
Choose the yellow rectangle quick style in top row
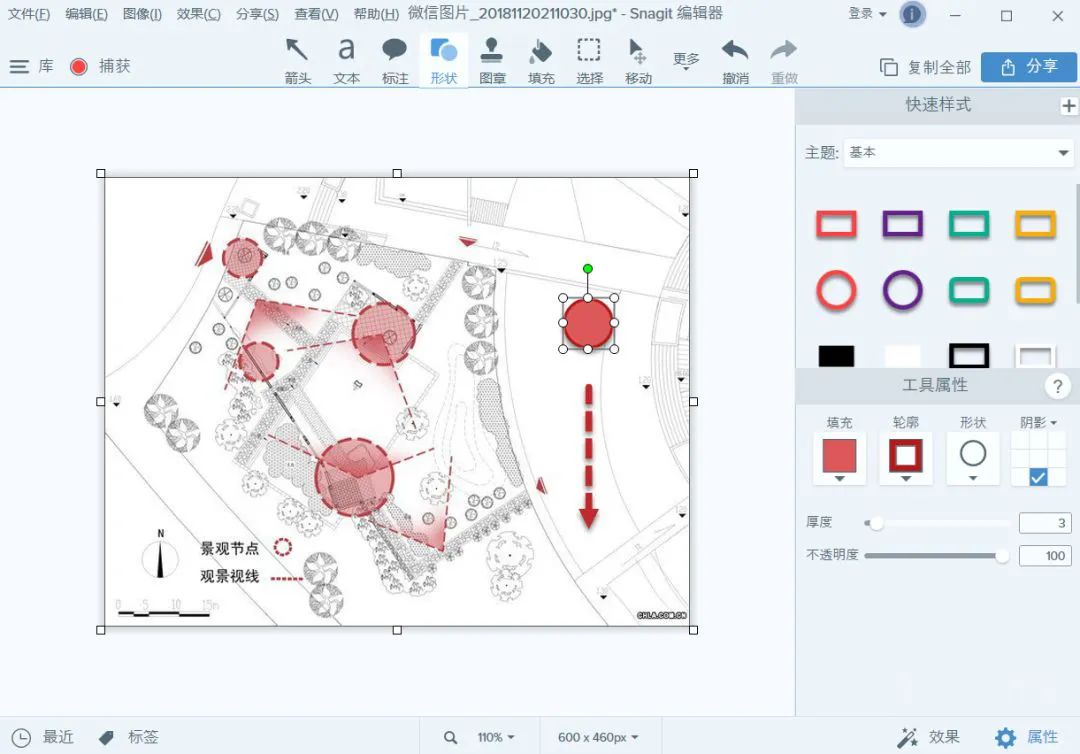[x=1035, y=224]
